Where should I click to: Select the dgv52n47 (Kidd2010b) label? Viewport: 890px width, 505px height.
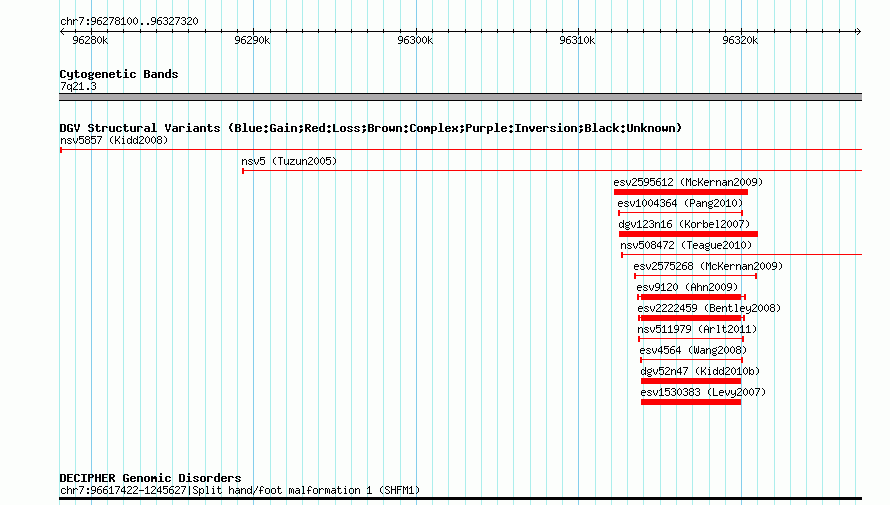[700, 371]
